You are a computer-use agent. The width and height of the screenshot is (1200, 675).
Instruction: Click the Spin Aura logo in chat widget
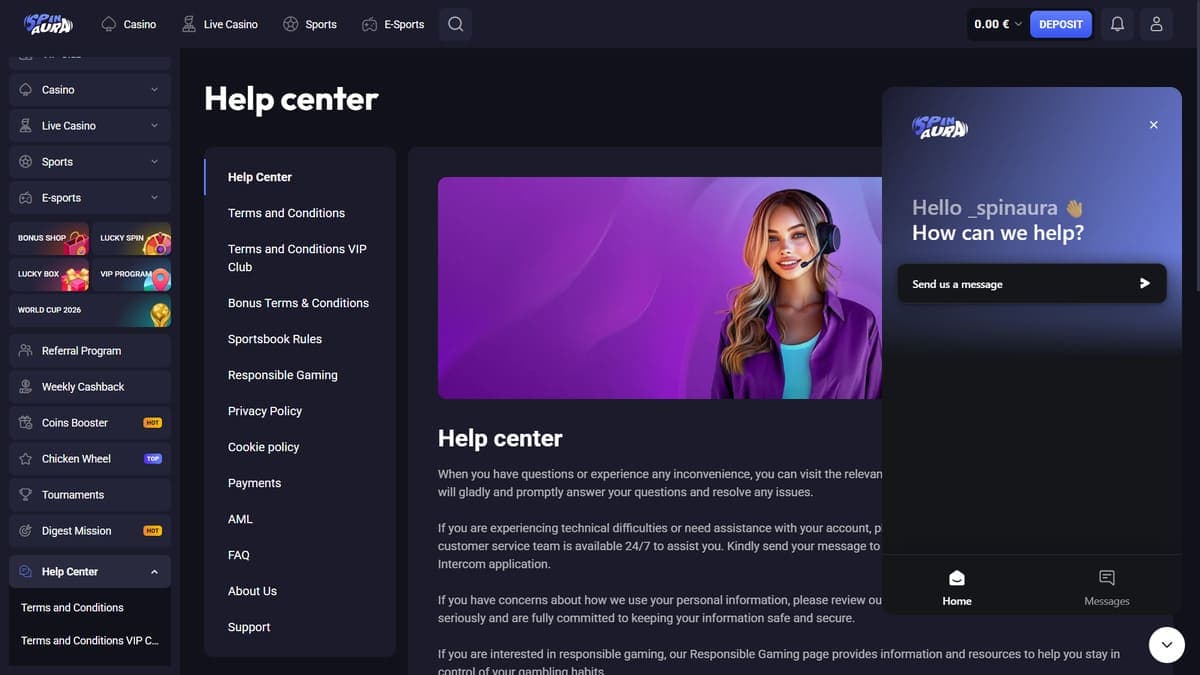(x=940, y=126)
